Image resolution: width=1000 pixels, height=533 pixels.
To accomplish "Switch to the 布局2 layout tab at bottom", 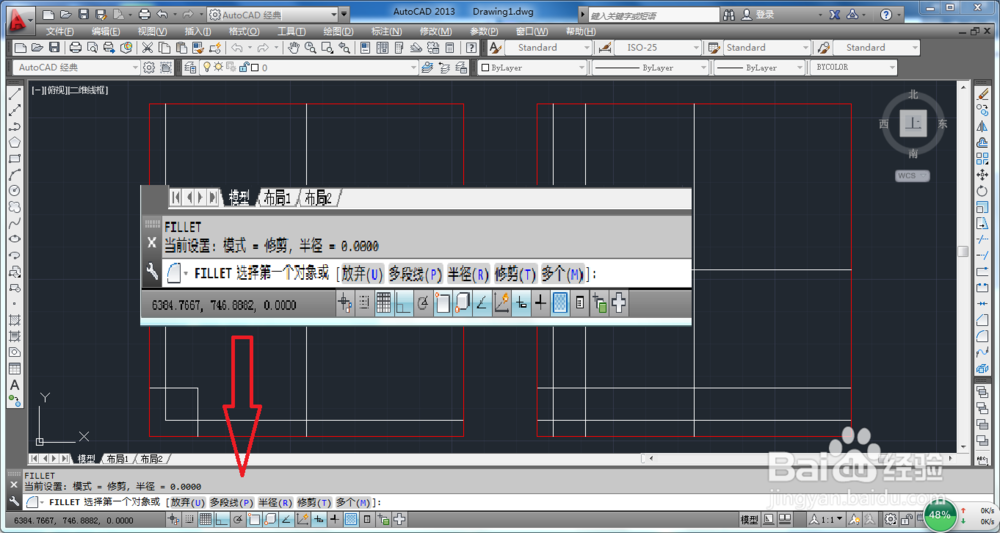I will [151, 458].
